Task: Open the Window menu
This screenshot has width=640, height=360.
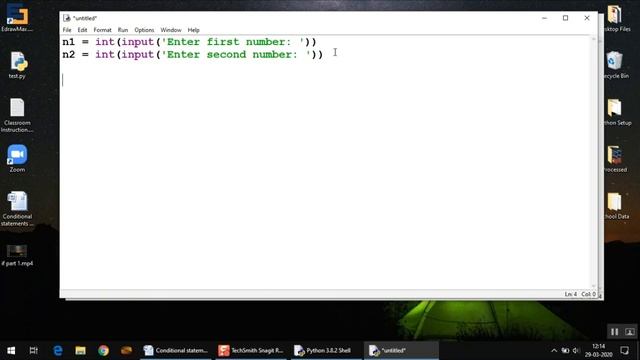Action: 171,30
